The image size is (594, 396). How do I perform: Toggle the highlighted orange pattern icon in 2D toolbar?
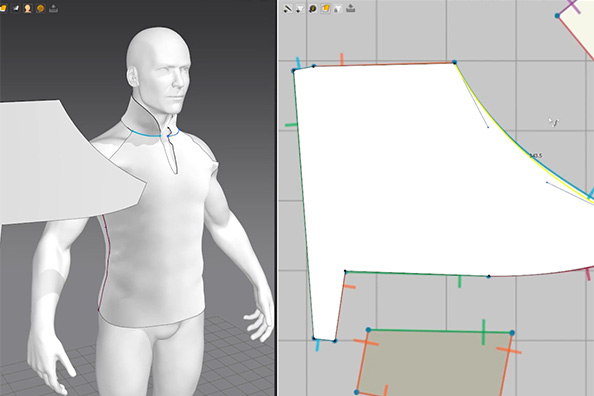(x=325, y=8)
